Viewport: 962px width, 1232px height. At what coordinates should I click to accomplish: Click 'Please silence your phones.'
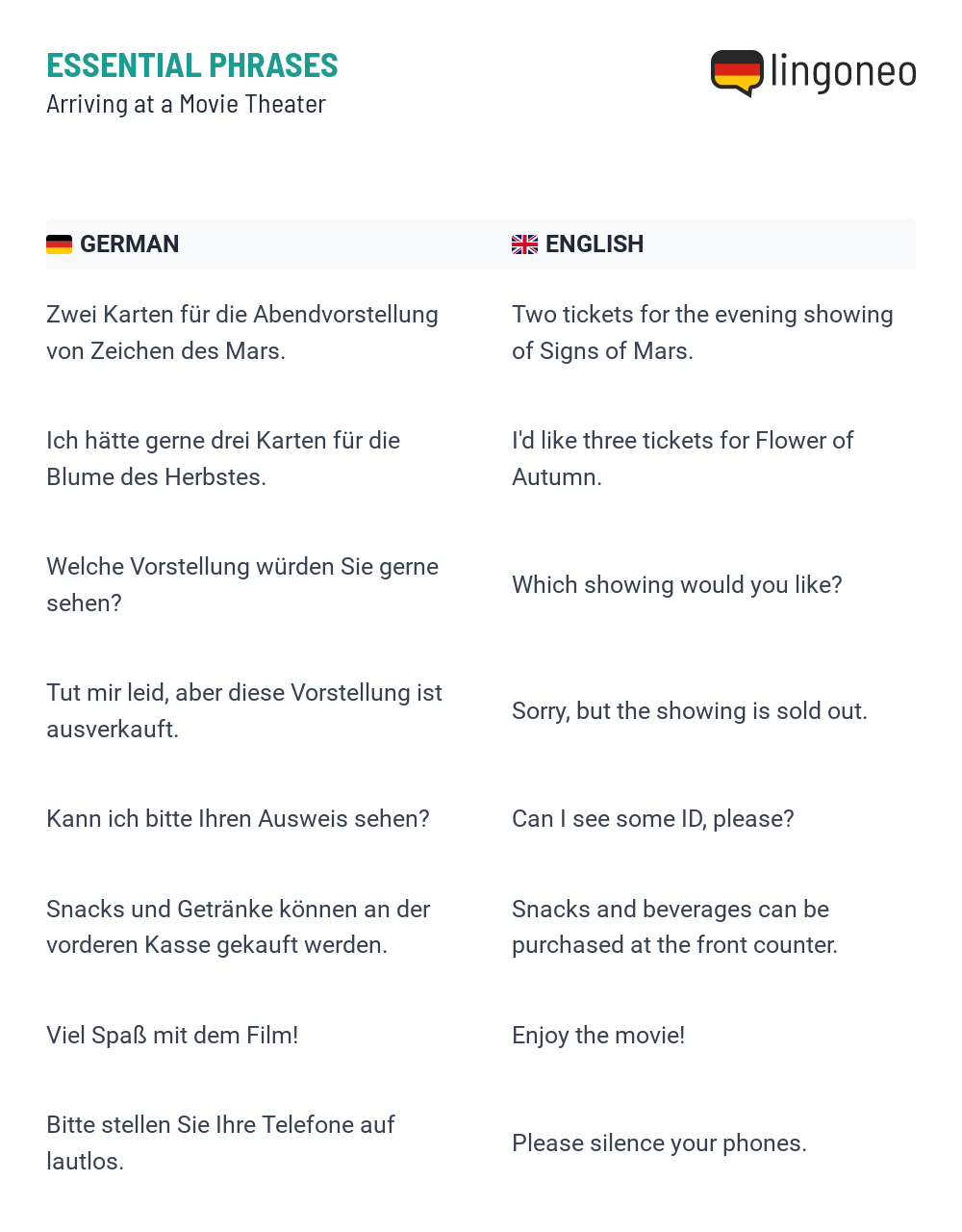coord(659,1143)
